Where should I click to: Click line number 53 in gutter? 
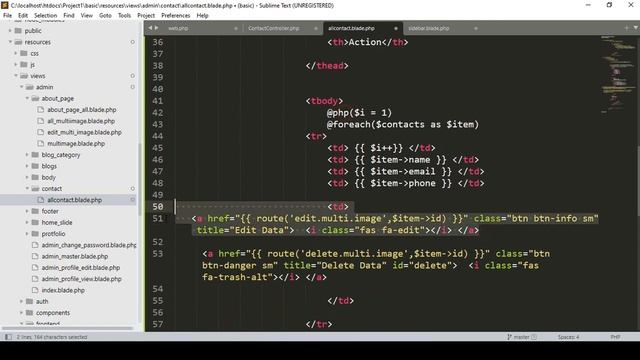coord(158,253)
